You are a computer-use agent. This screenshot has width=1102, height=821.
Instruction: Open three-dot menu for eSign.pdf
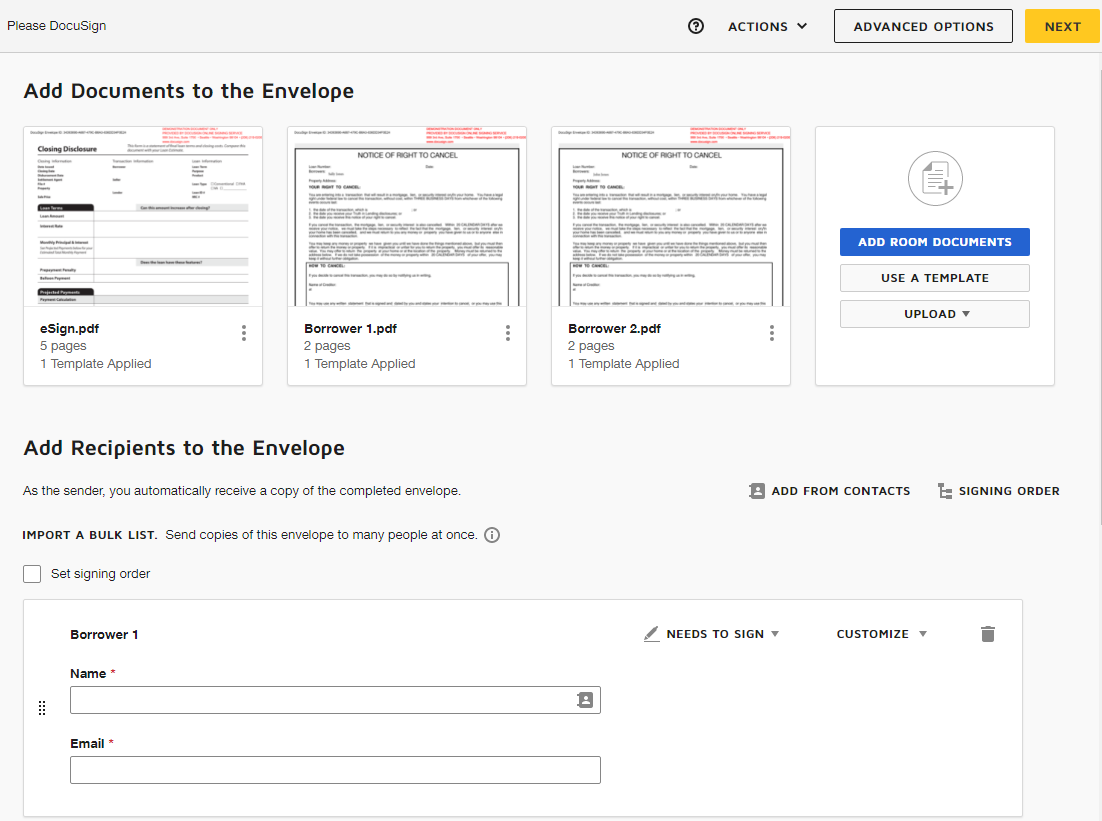(x=244, y=333)
